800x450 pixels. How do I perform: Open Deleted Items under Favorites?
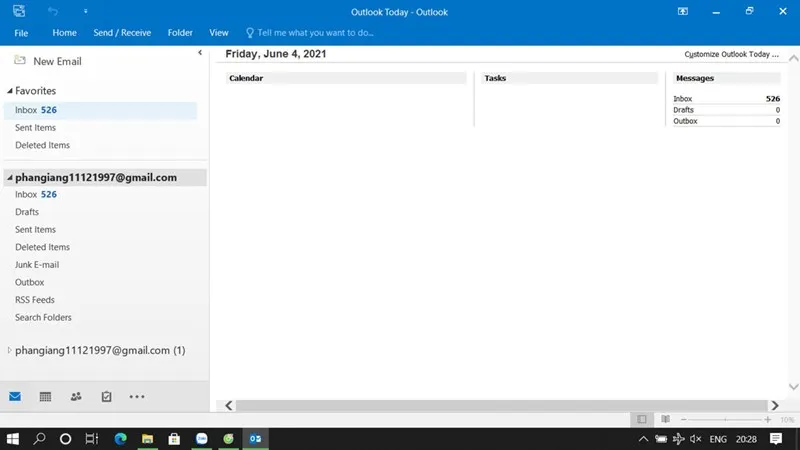(42, 145)
